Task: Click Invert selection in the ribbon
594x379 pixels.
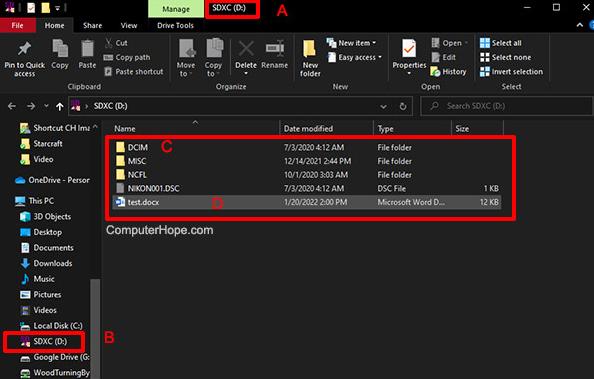Action: tap(511, 72)
